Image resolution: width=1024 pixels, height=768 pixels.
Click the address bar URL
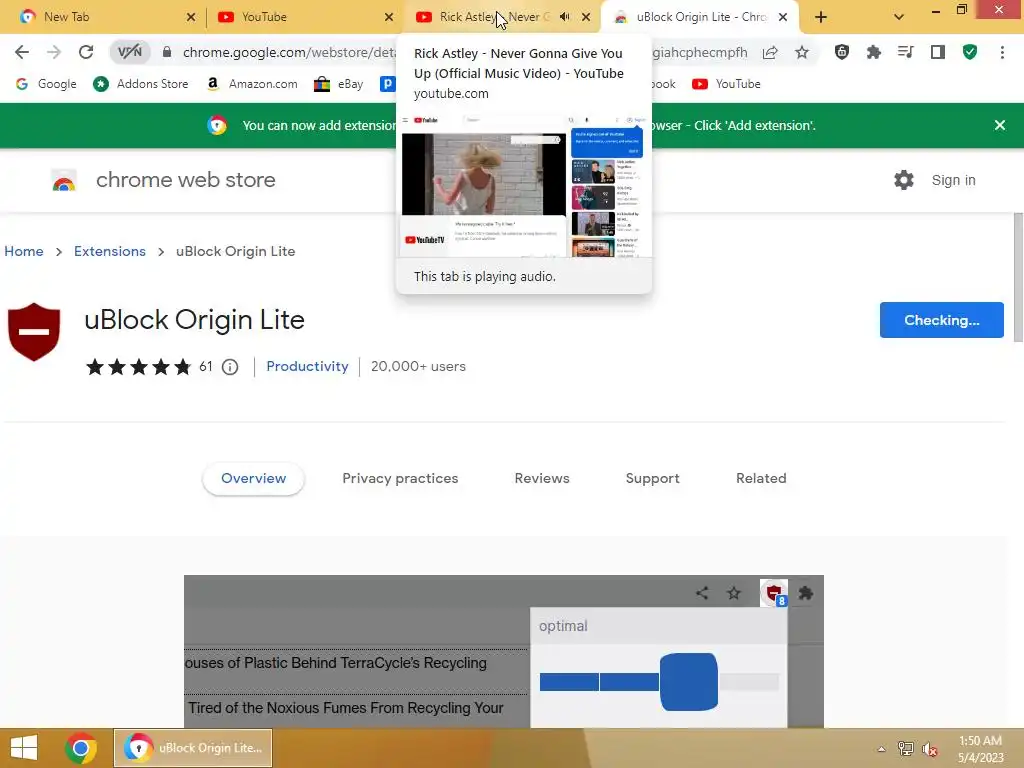tap(289, 52)
